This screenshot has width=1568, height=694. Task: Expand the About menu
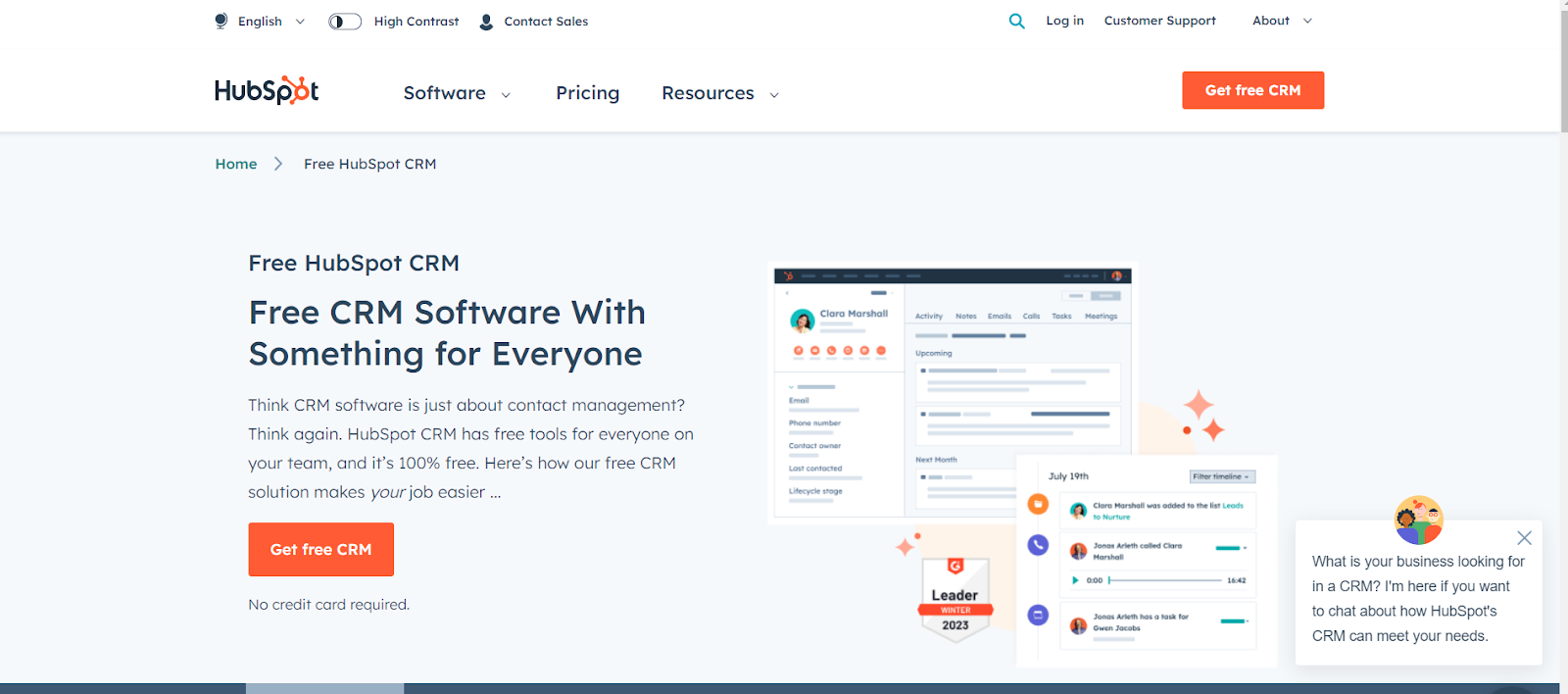(x=1282, y=21)
